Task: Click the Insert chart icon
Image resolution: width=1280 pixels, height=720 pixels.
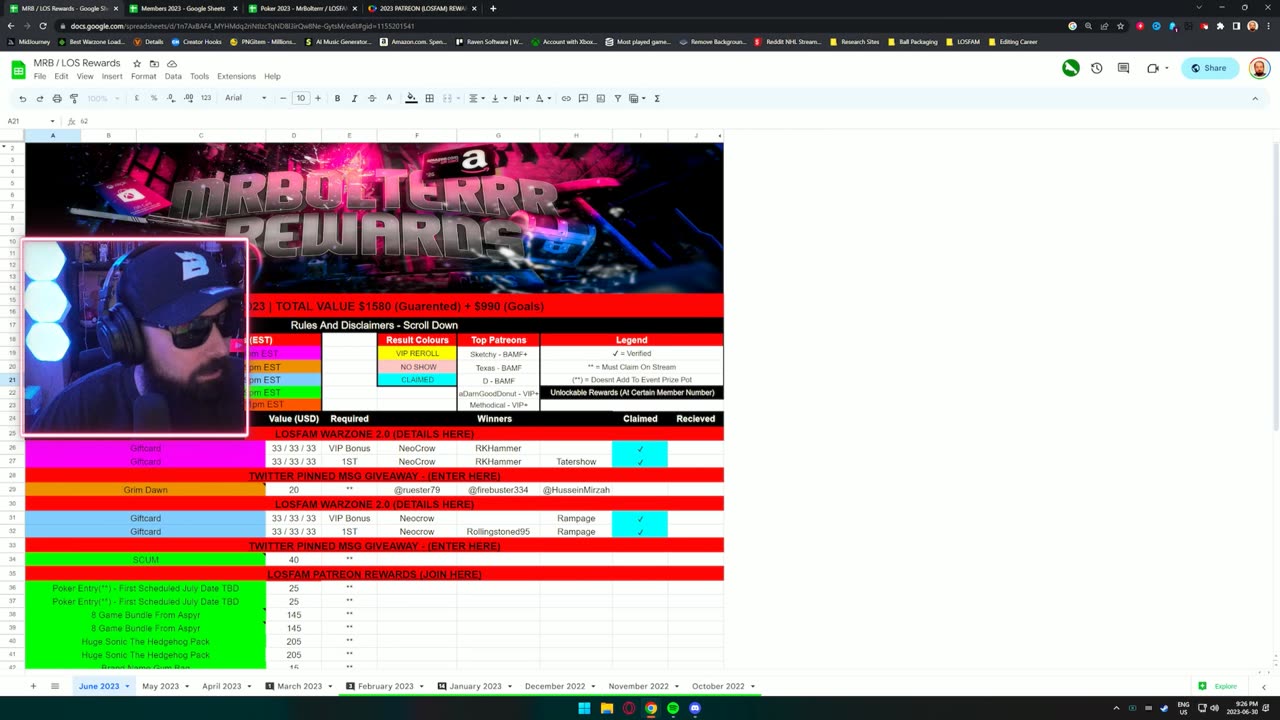Action: click(600, 98)
